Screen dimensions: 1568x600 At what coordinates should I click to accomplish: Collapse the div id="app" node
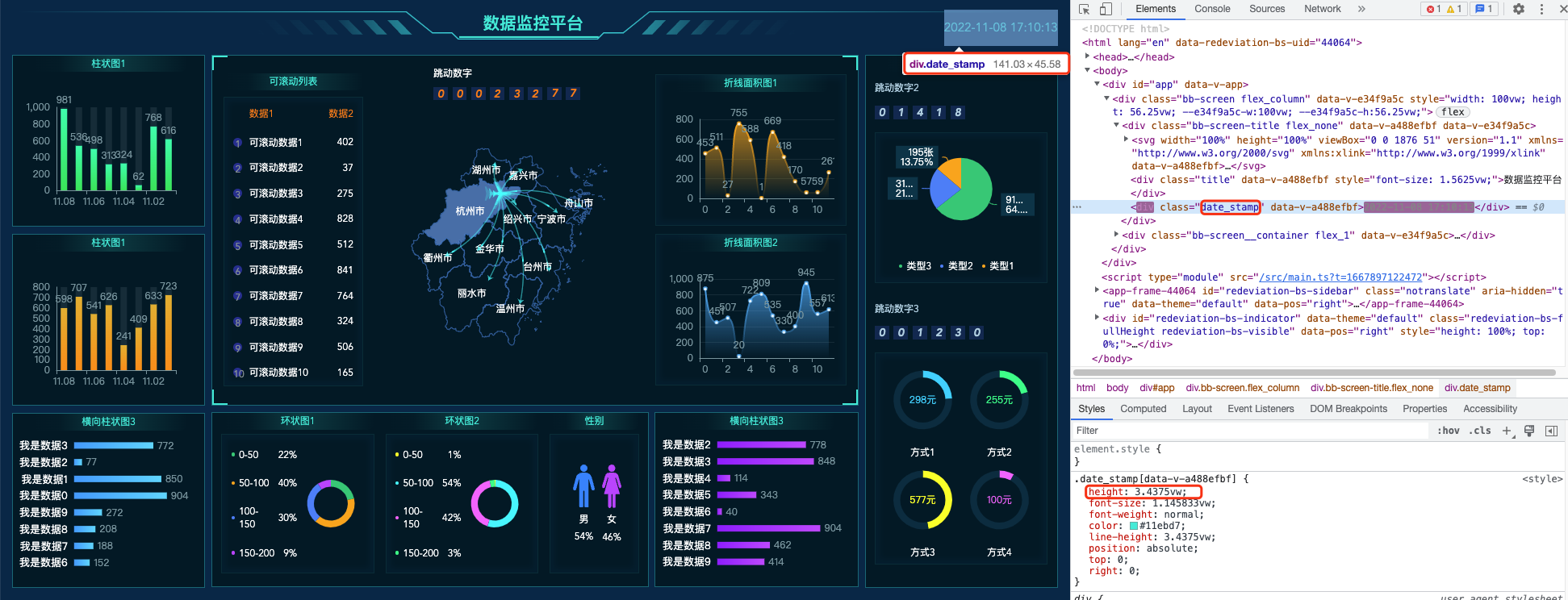(1097, 84)
